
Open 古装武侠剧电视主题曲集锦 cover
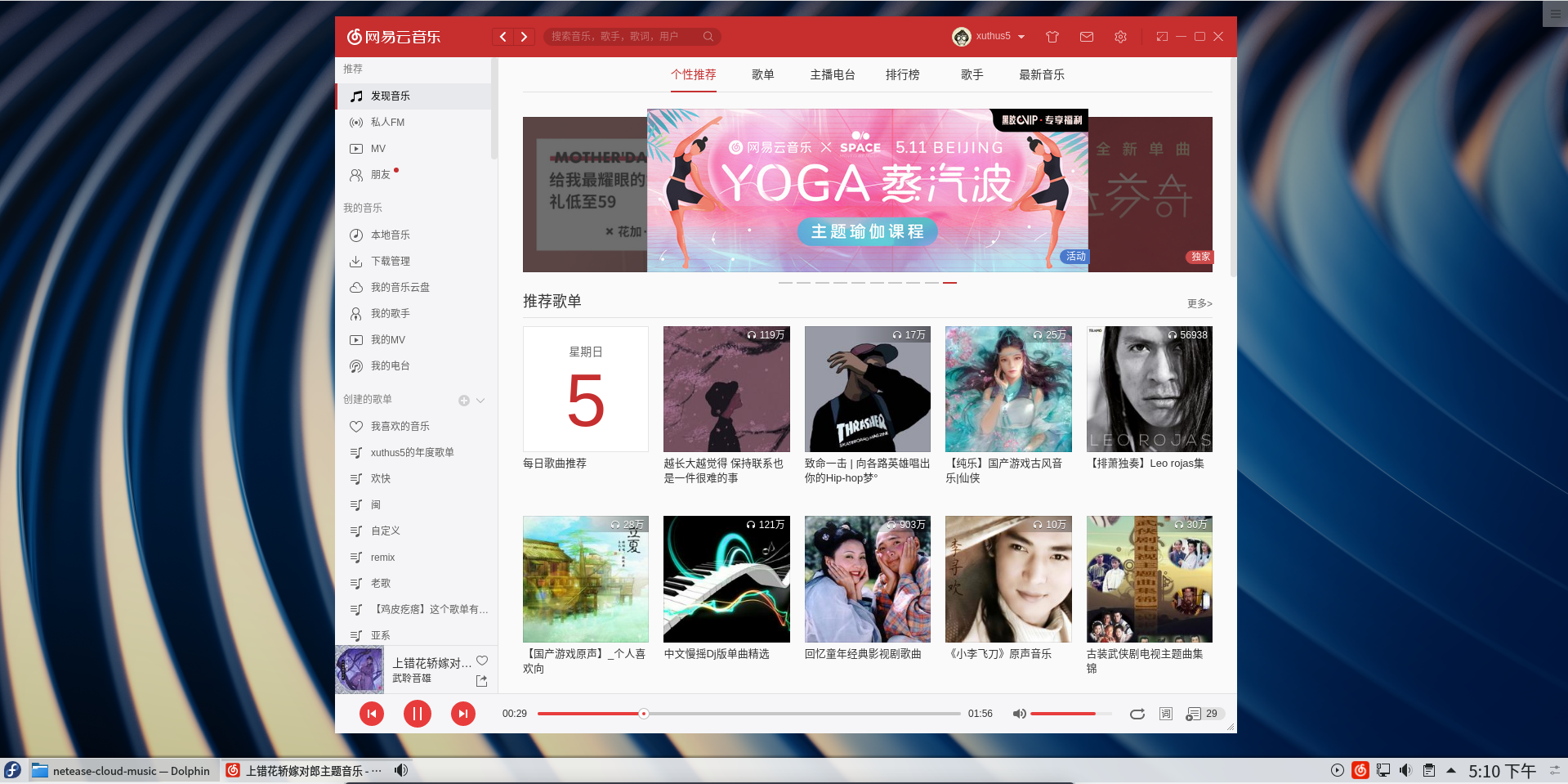point(1150,579)
